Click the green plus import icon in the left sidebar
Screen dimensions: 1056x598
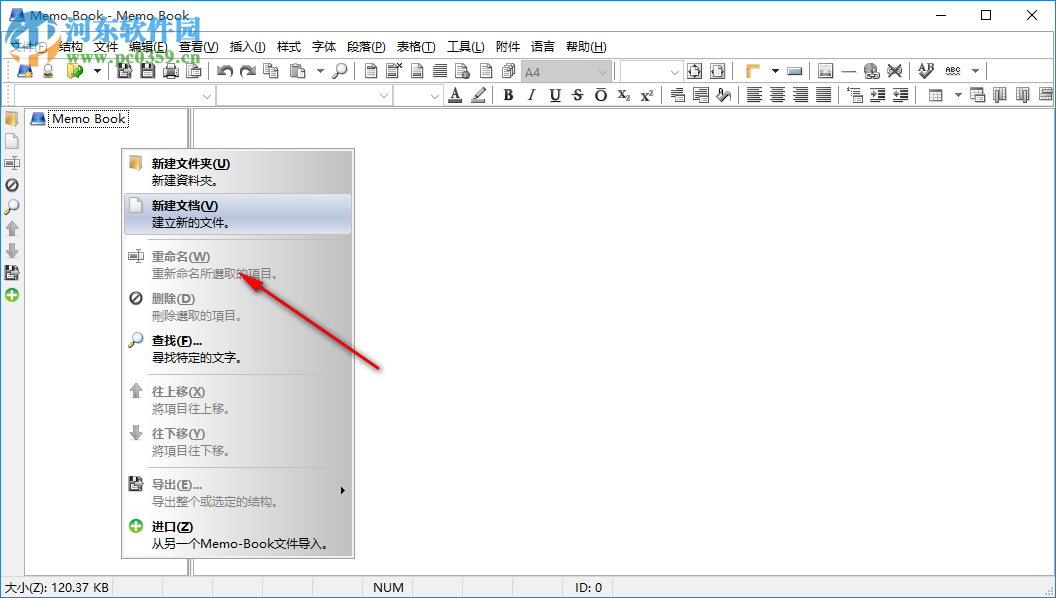11,295
